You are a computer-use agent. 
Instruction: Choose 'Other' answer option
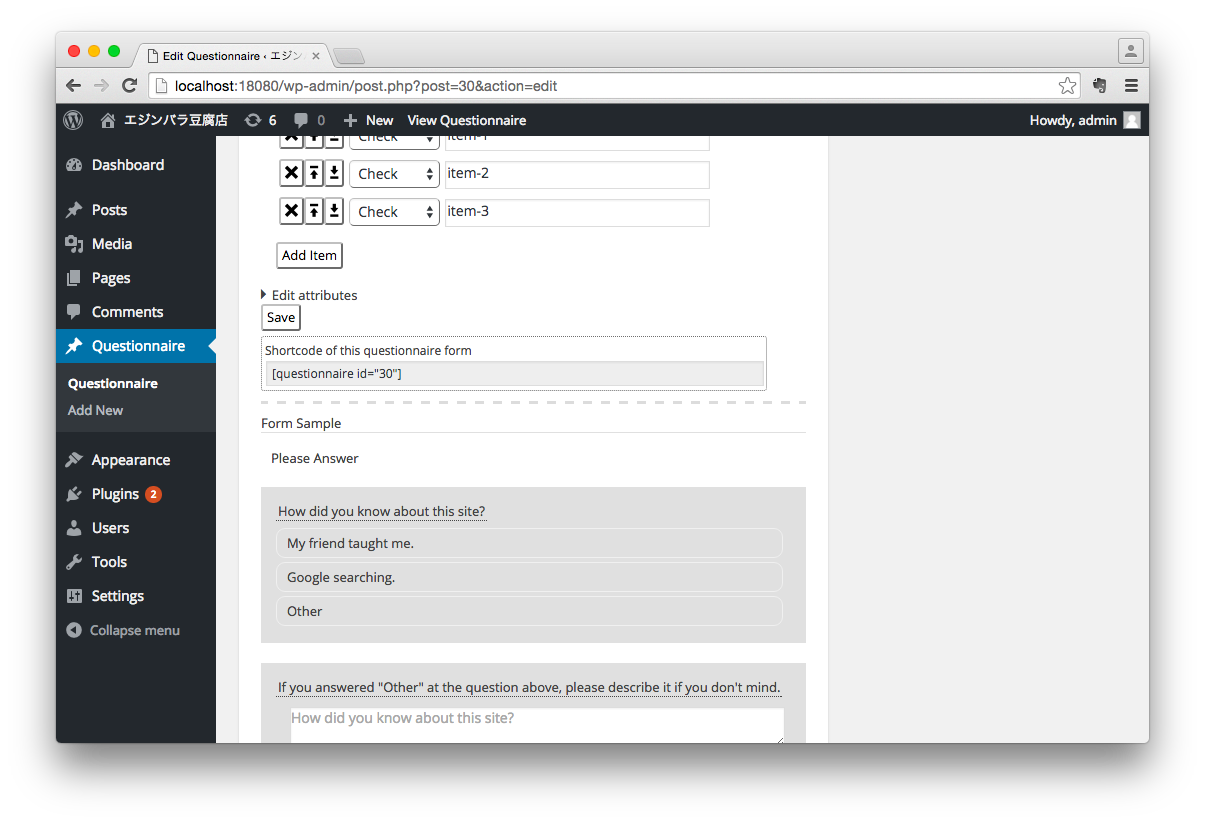point(529,611)
